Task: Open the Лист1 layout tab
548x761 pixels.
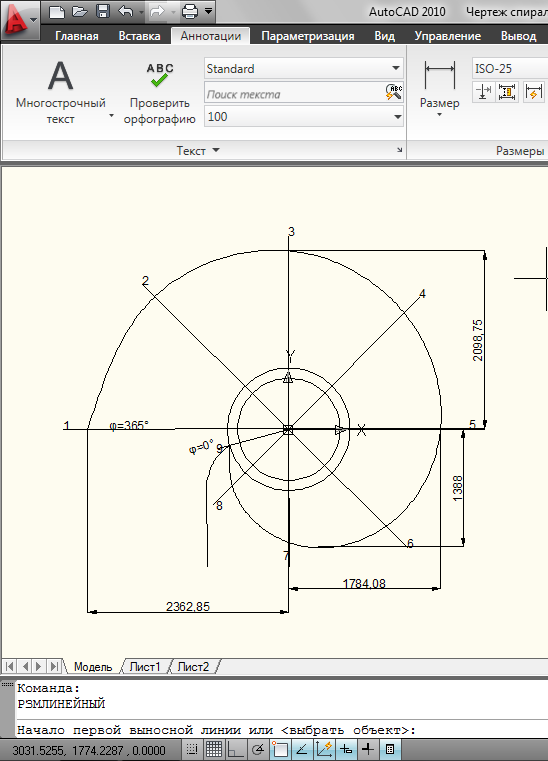Action: pos(145,667)
